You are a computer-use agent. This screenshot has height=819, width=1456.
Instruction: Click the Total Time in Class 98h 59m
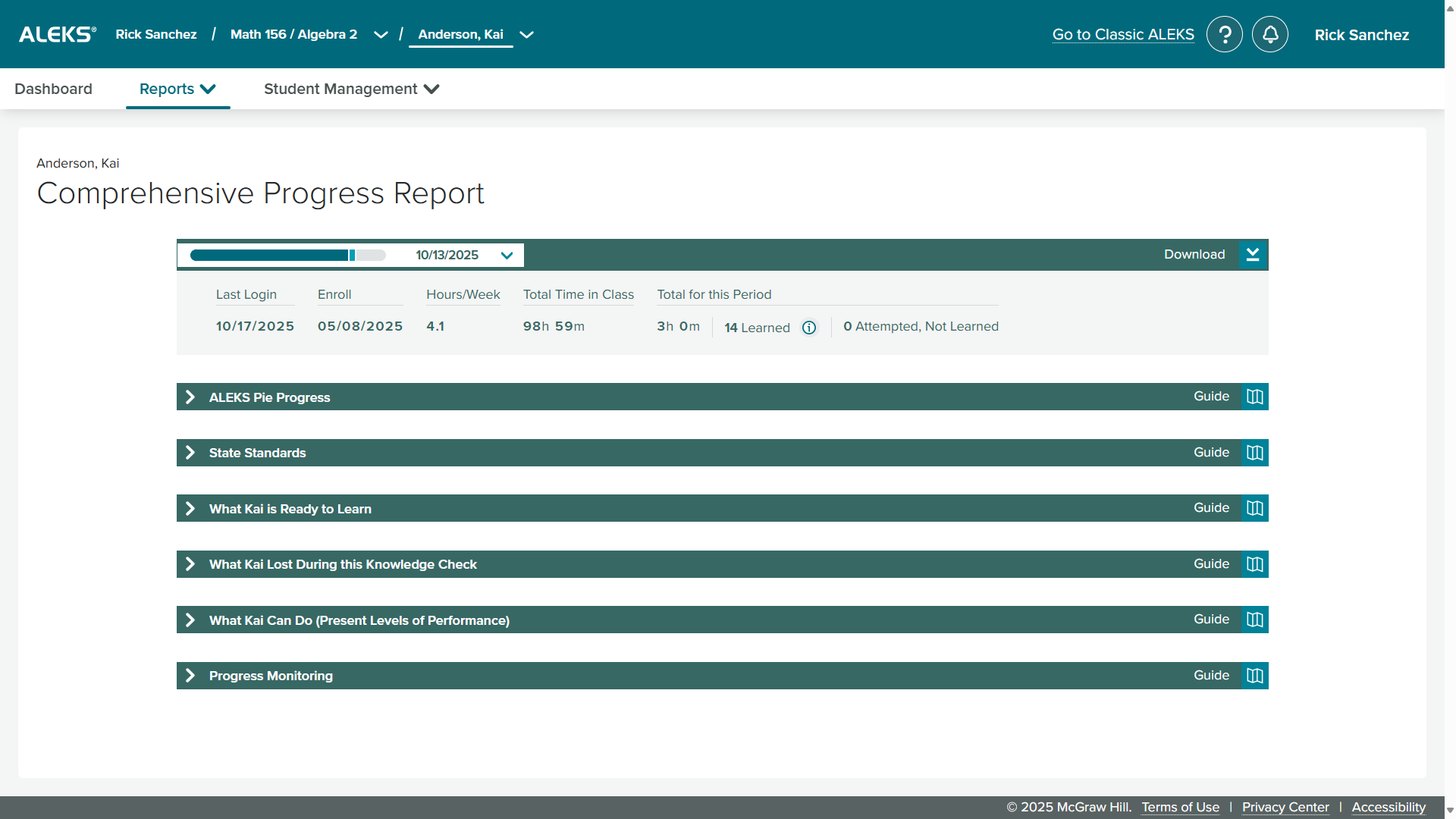(554, 326)
